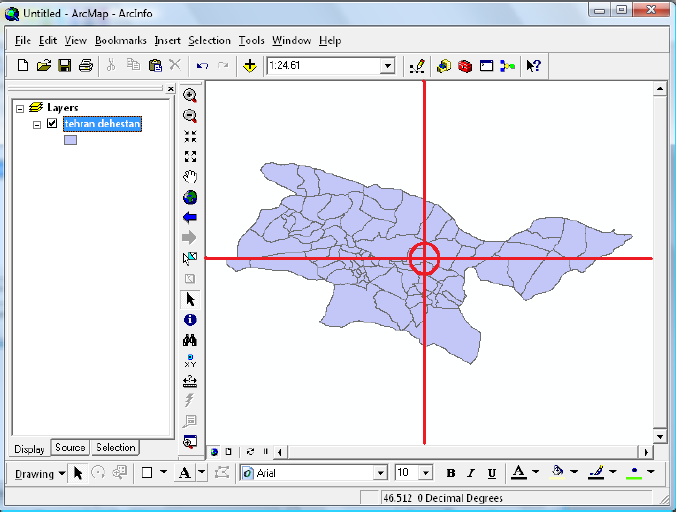Save the map document icon

65,66
